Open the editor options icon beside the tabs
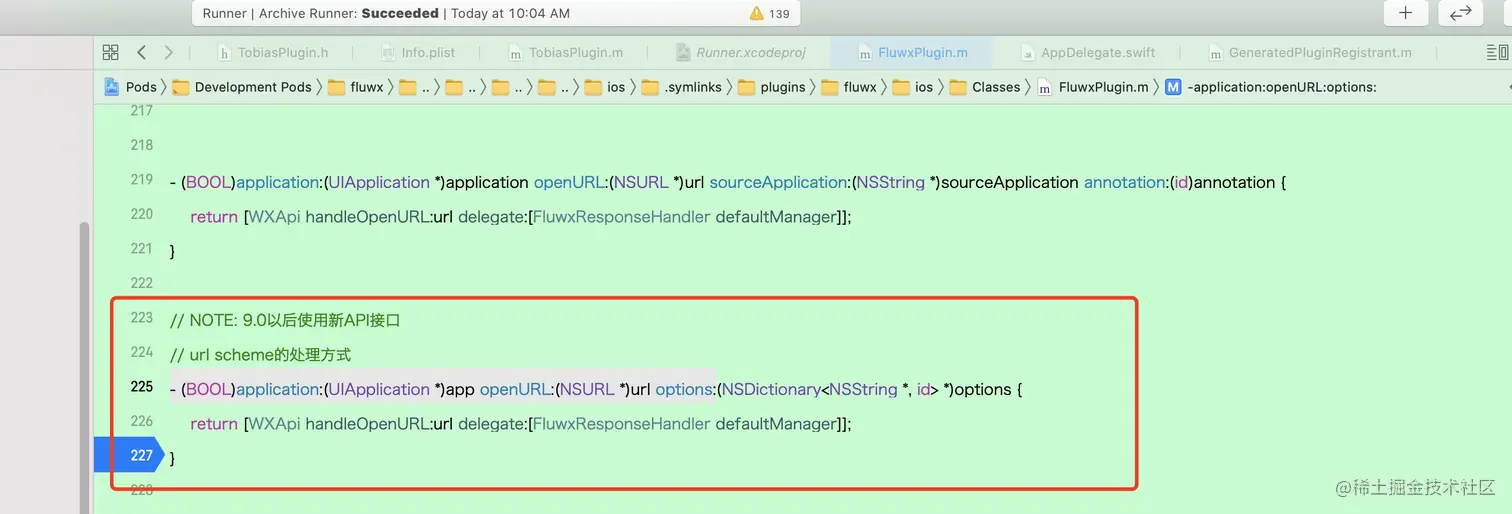 (1496, 52)
